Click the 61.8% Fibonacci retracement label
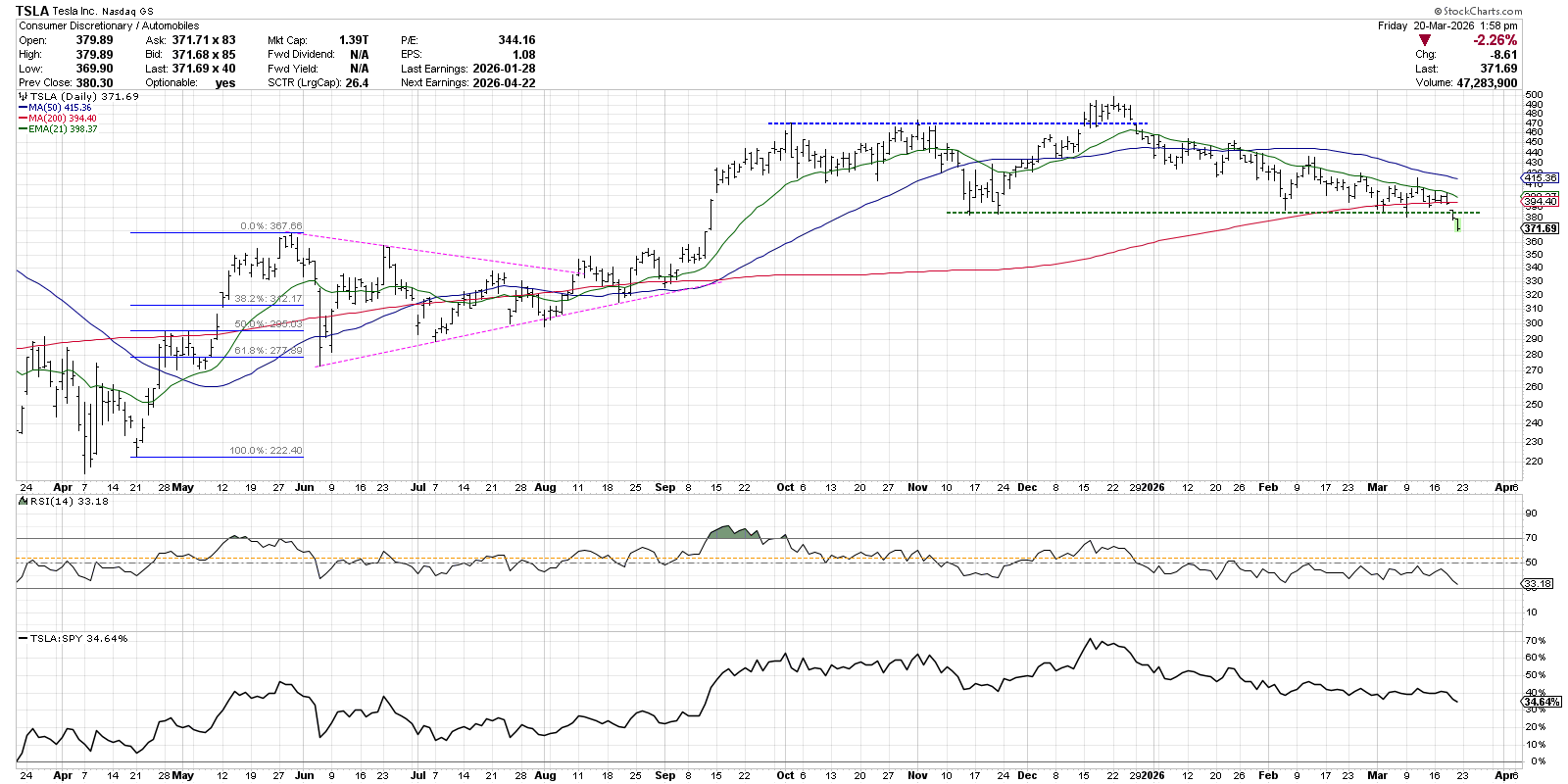This screenshot has width=1568, height=784. pos(268,350)
